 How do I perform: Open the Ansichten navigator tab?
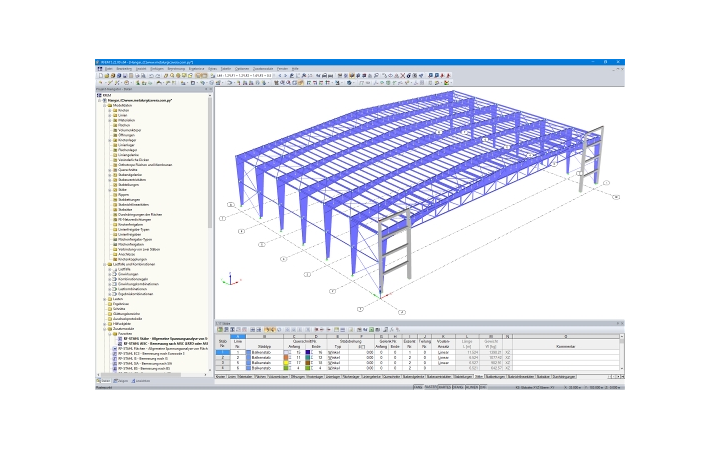pos(141,381)
